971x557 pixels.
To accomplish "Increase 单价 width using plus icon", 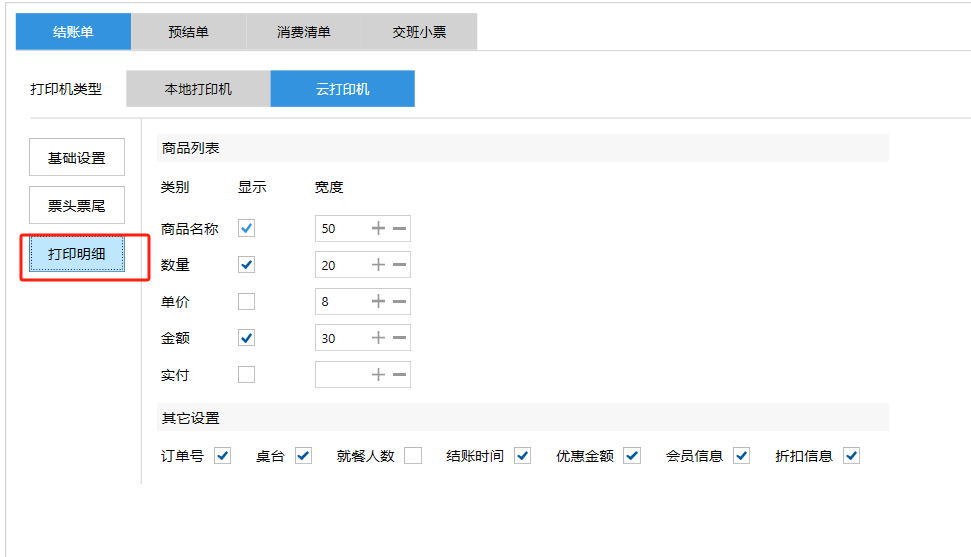I will pyautogui.click(x=378, y=301).
